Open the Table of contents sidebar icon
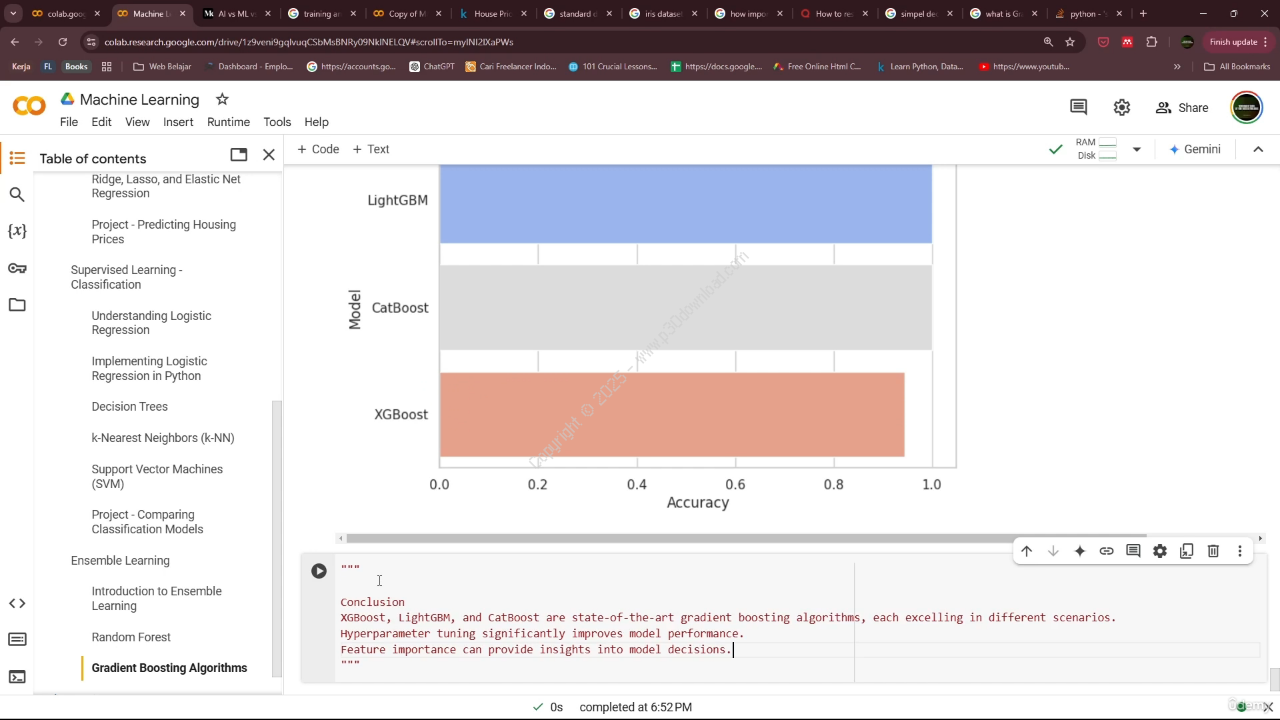 click(x=17, y=158)
